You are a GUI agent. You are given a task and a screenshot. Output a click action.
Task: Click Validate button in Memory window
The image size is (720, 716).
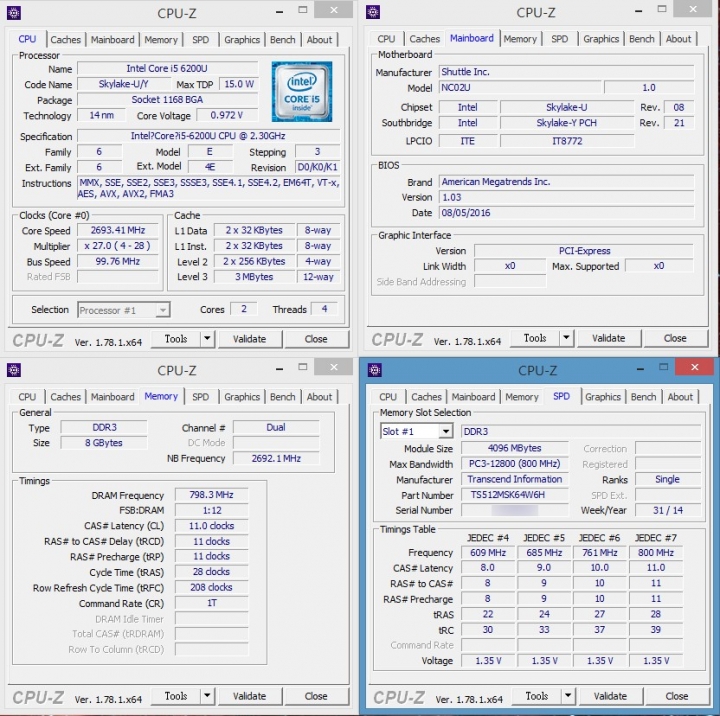[x=249, y=696]
